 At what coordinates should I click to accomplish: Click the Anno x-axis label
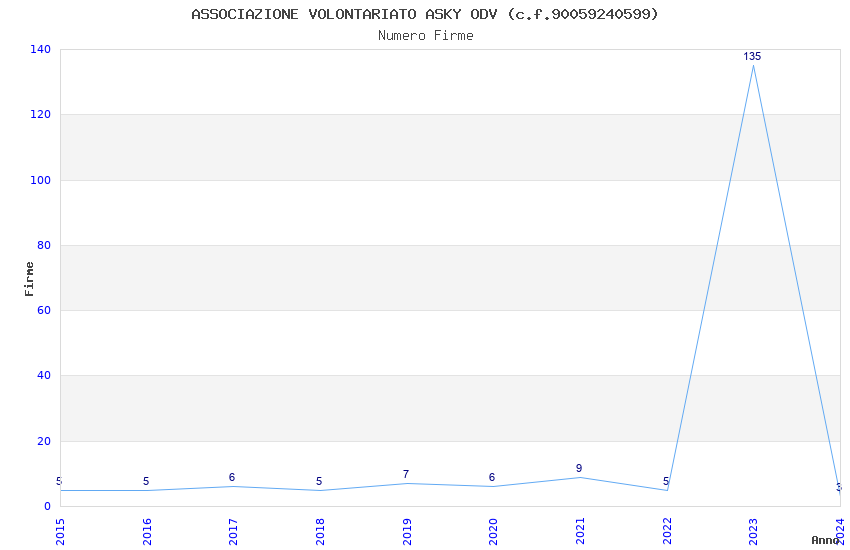[x=825, y=540]
